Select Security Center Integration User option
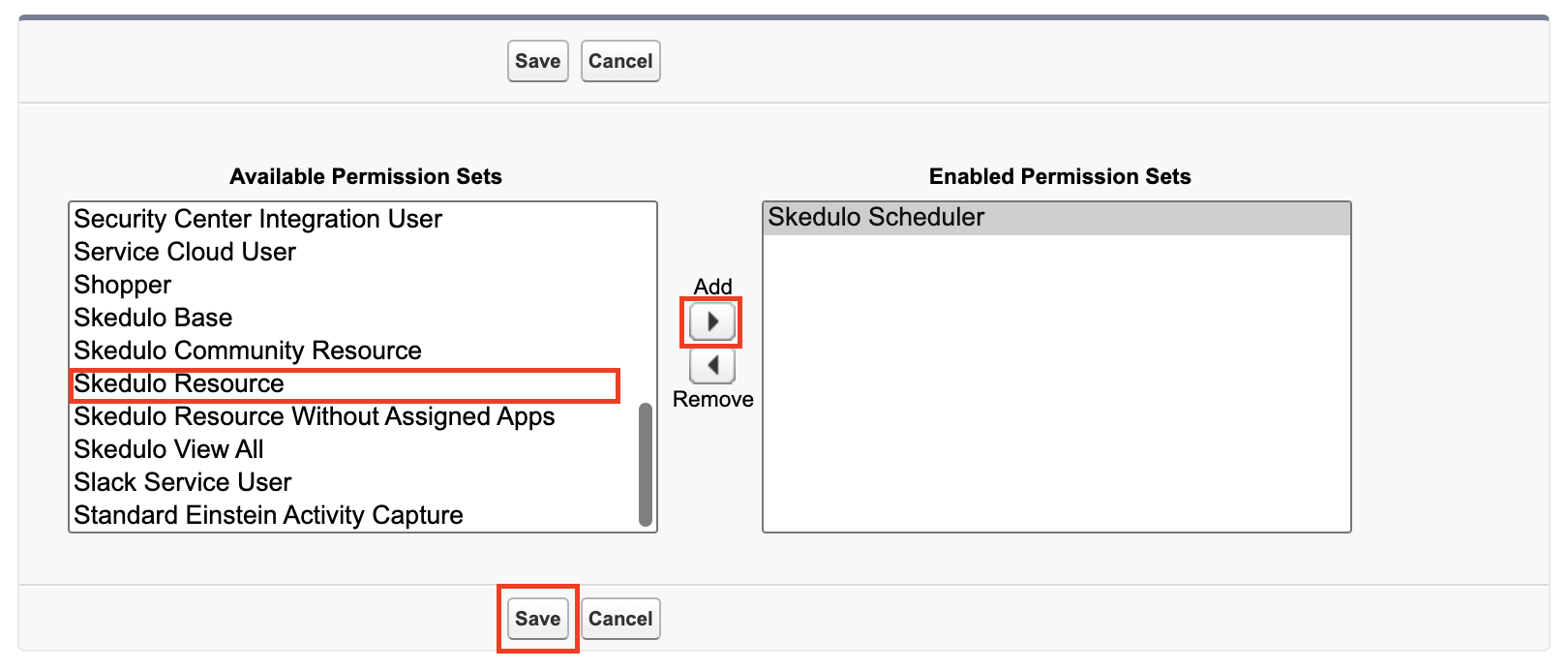This screenshot has height=670, width=1568. pyautogui.click(x=257, y=220)
